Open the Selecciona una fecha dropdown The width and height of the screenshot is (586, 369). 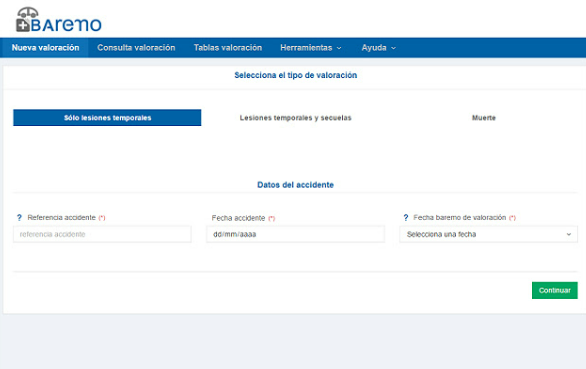pos(488,234)
